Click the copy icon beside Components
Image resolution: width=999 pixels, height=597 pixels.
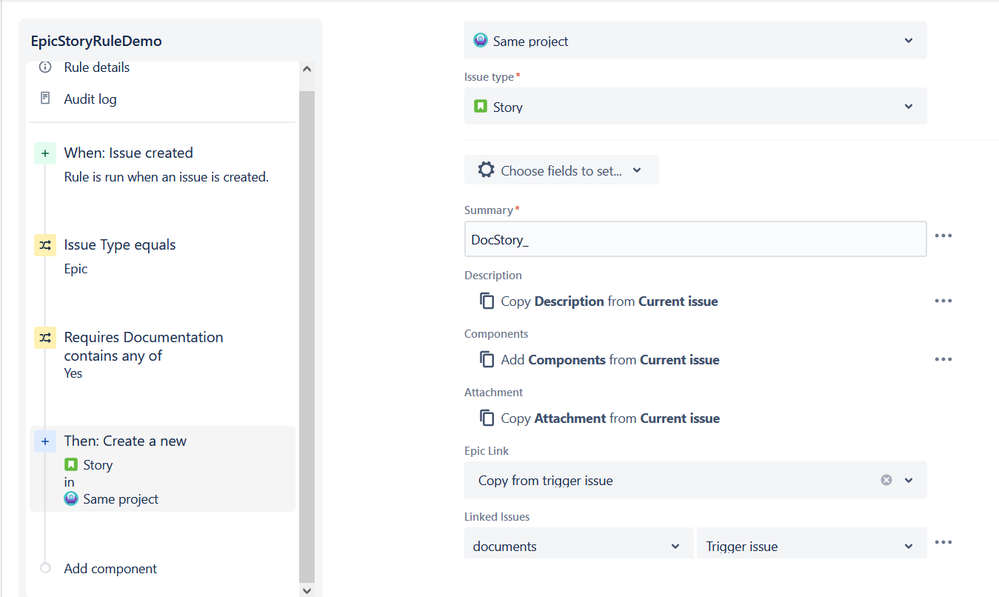click(487, 359)
